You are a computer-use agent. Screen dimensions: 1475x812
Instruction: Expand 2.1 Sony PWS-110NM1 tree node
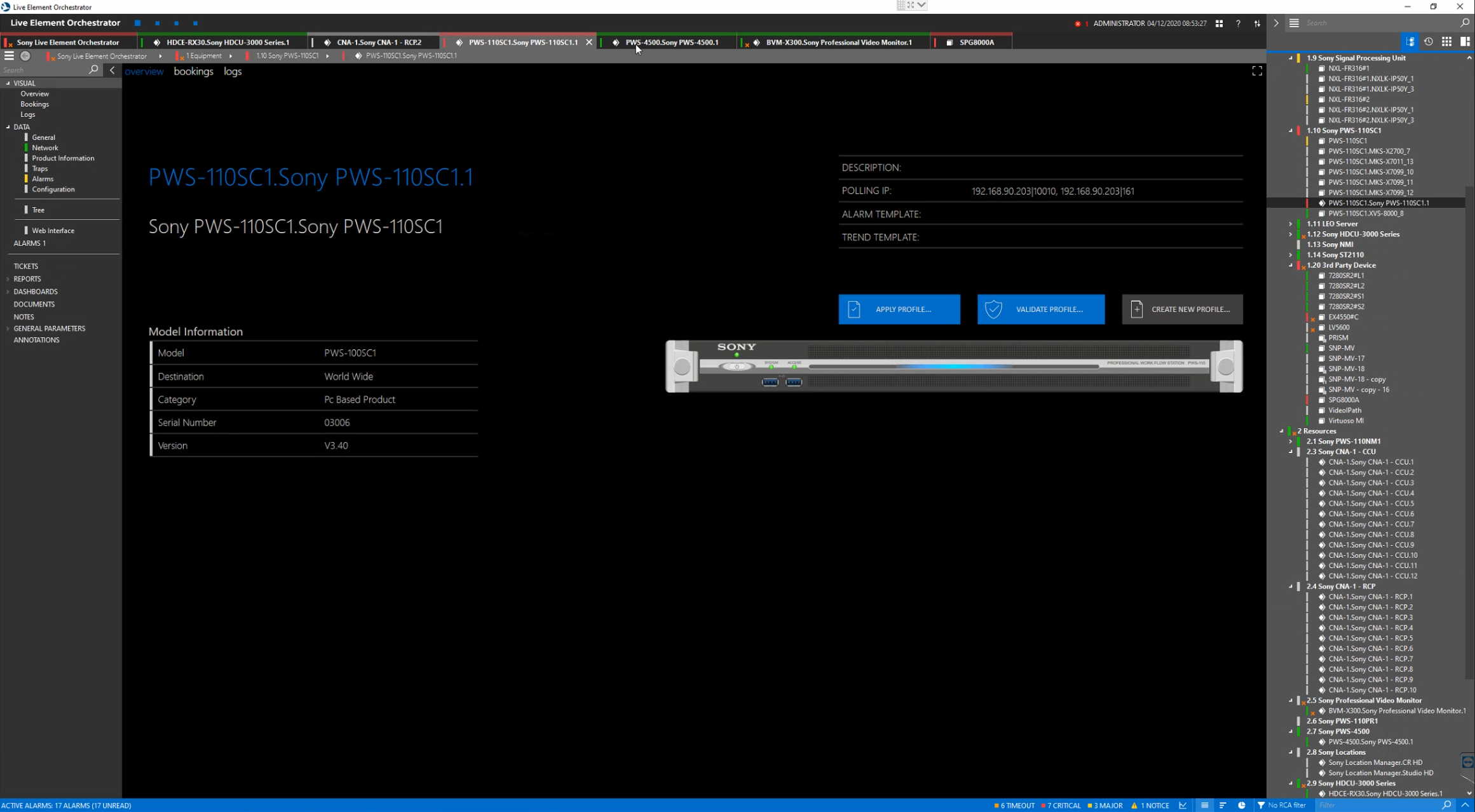click(x=1291, y=442)
